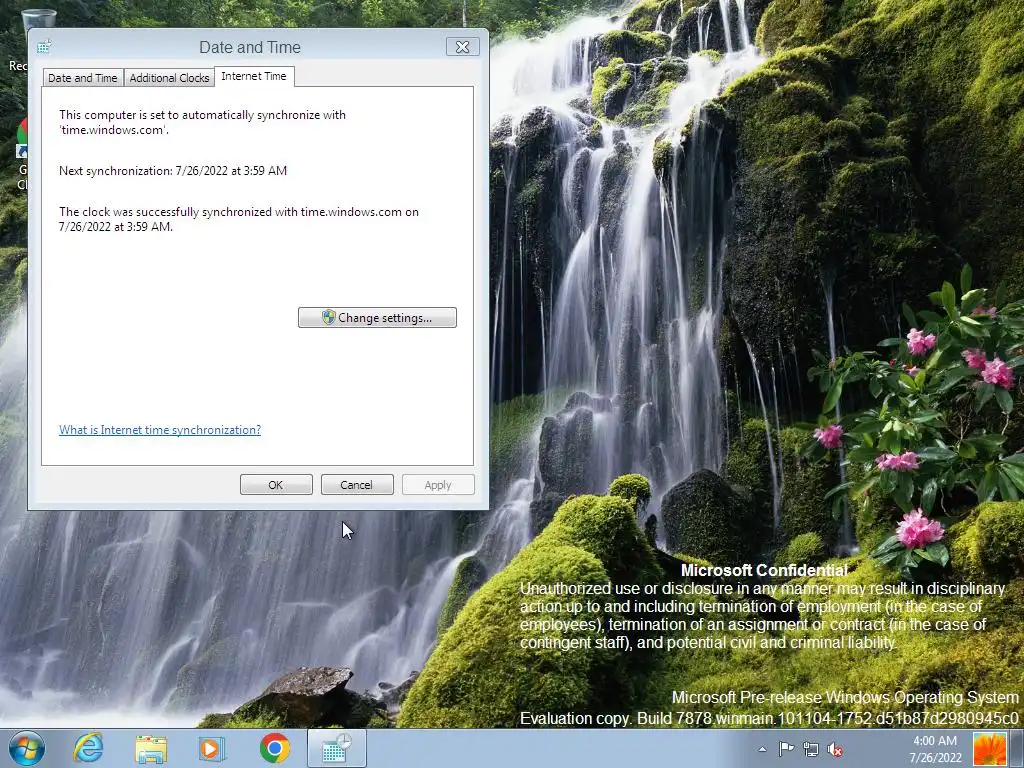Close the Date and Time dialog

tap(462, 47)
